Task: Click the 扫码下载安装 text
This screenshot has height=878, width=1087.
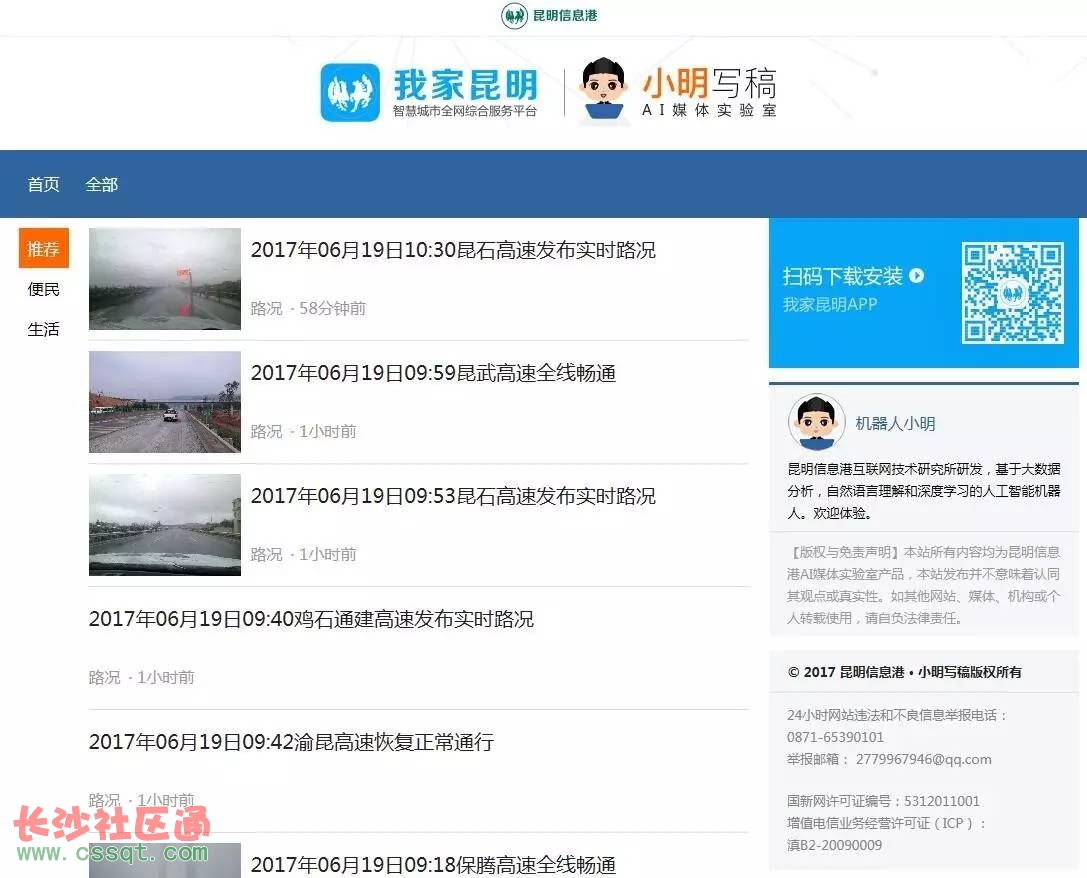Action: click(842, 276)
